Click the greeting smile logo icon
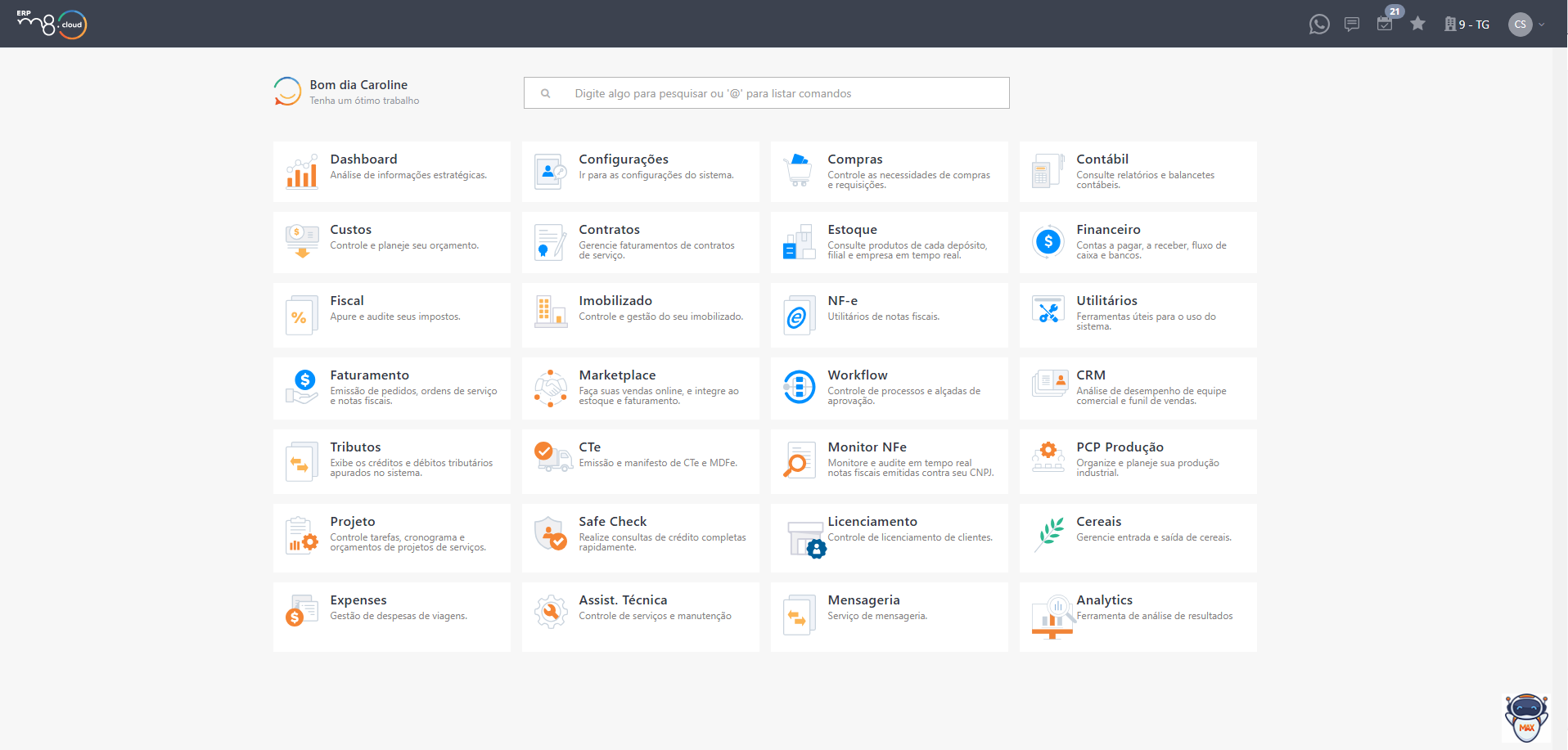The width and height of the screenshot is (1568, 750). [287, 91]
